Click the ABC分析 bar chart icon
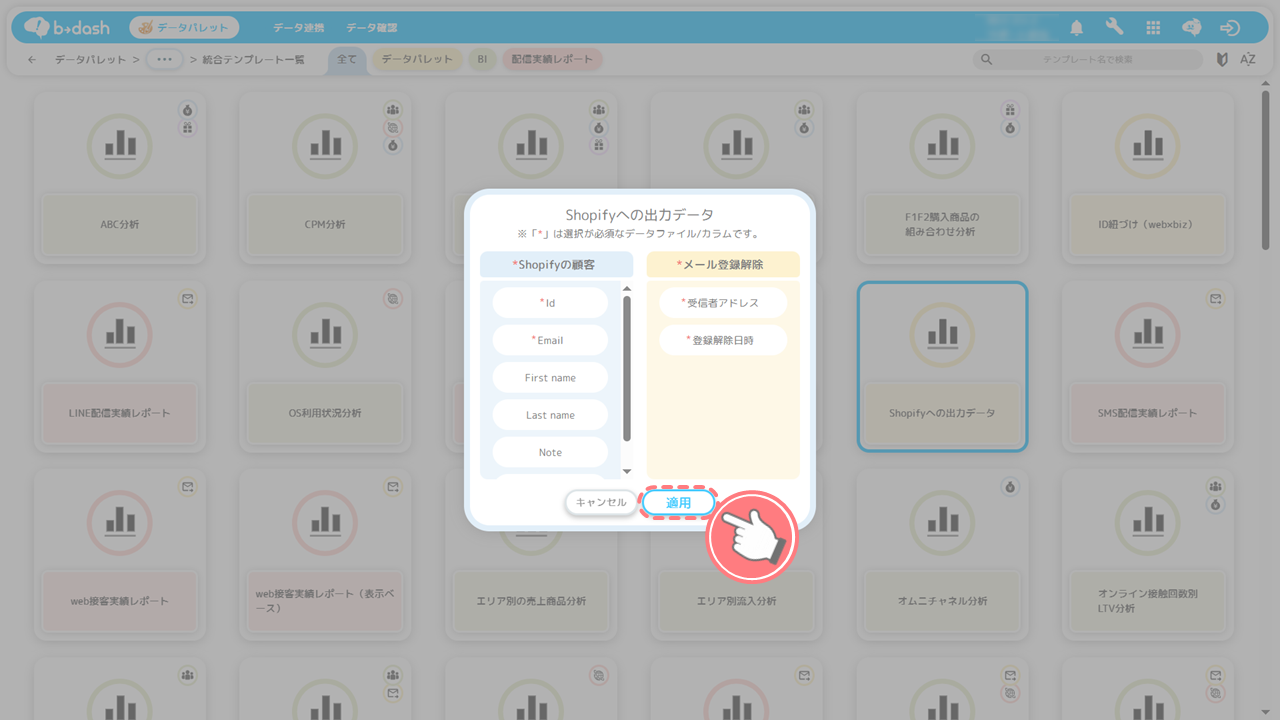Viewport: 1280px width, 720px height. 120,146
